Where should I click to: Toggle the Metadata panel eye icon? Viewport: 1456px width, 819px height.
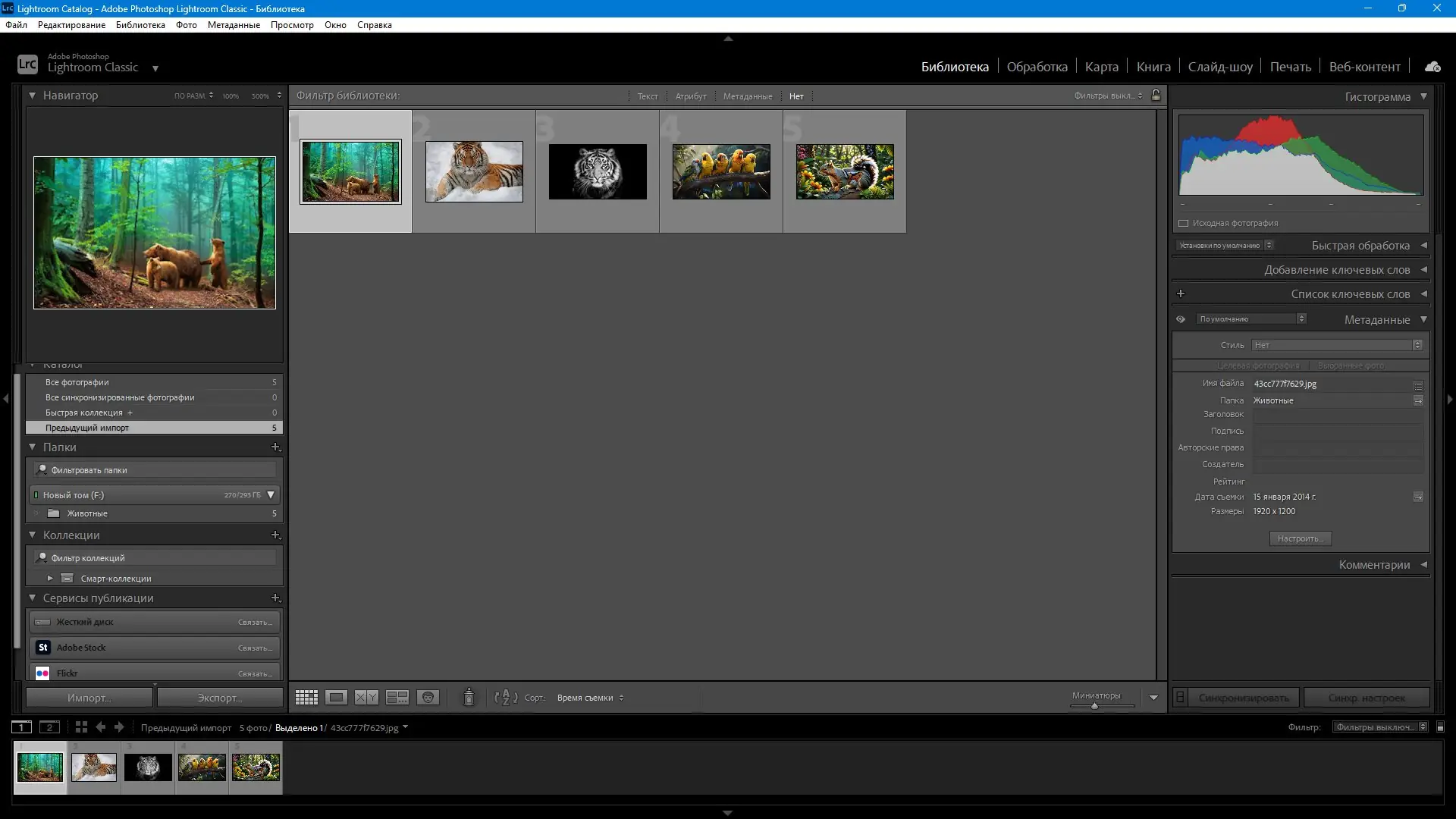pyautogui.click(x=1181, y=319)
